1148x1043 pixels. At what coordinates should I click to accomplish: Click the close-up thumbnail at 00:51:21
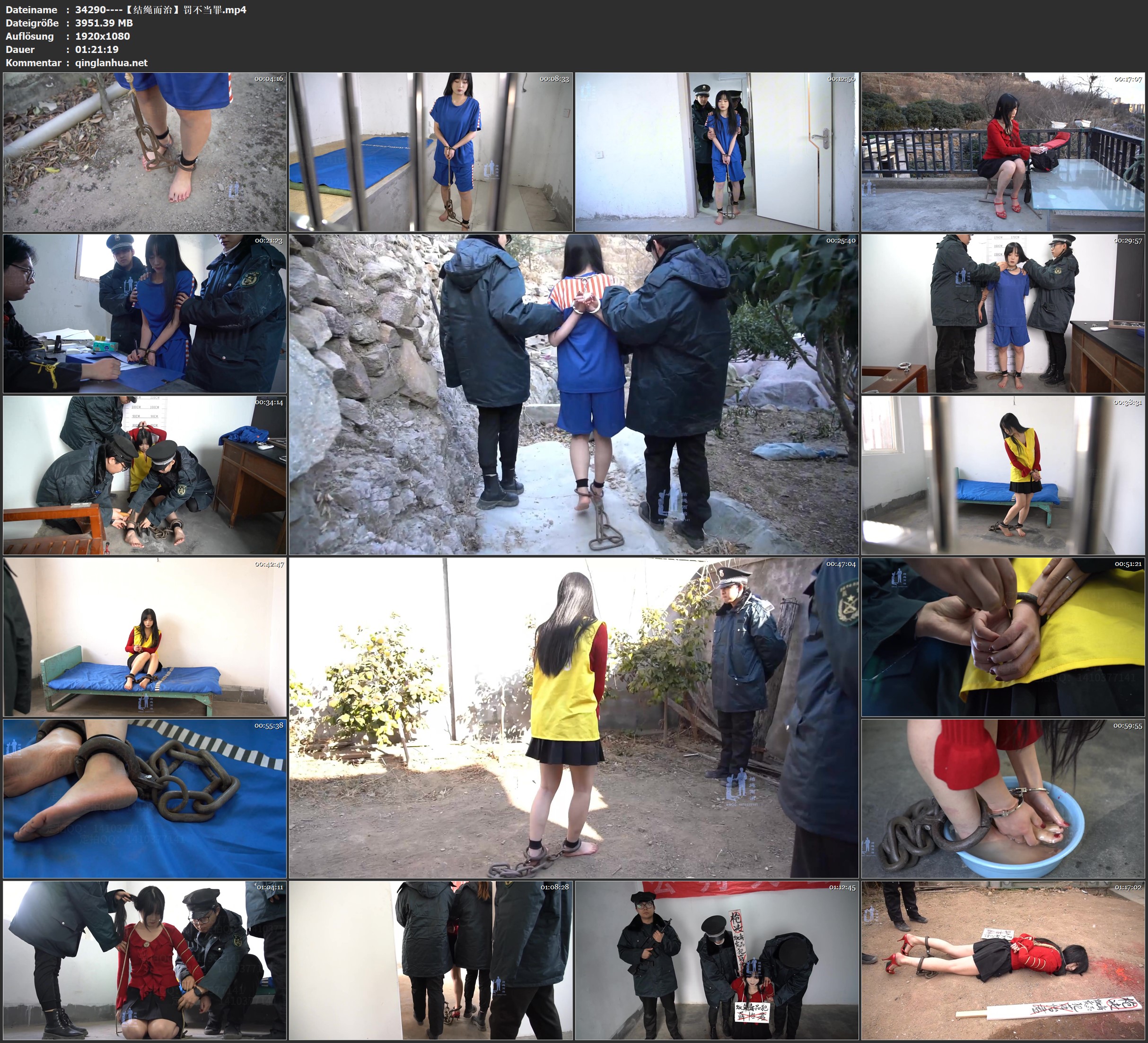tap(1003, 636)
